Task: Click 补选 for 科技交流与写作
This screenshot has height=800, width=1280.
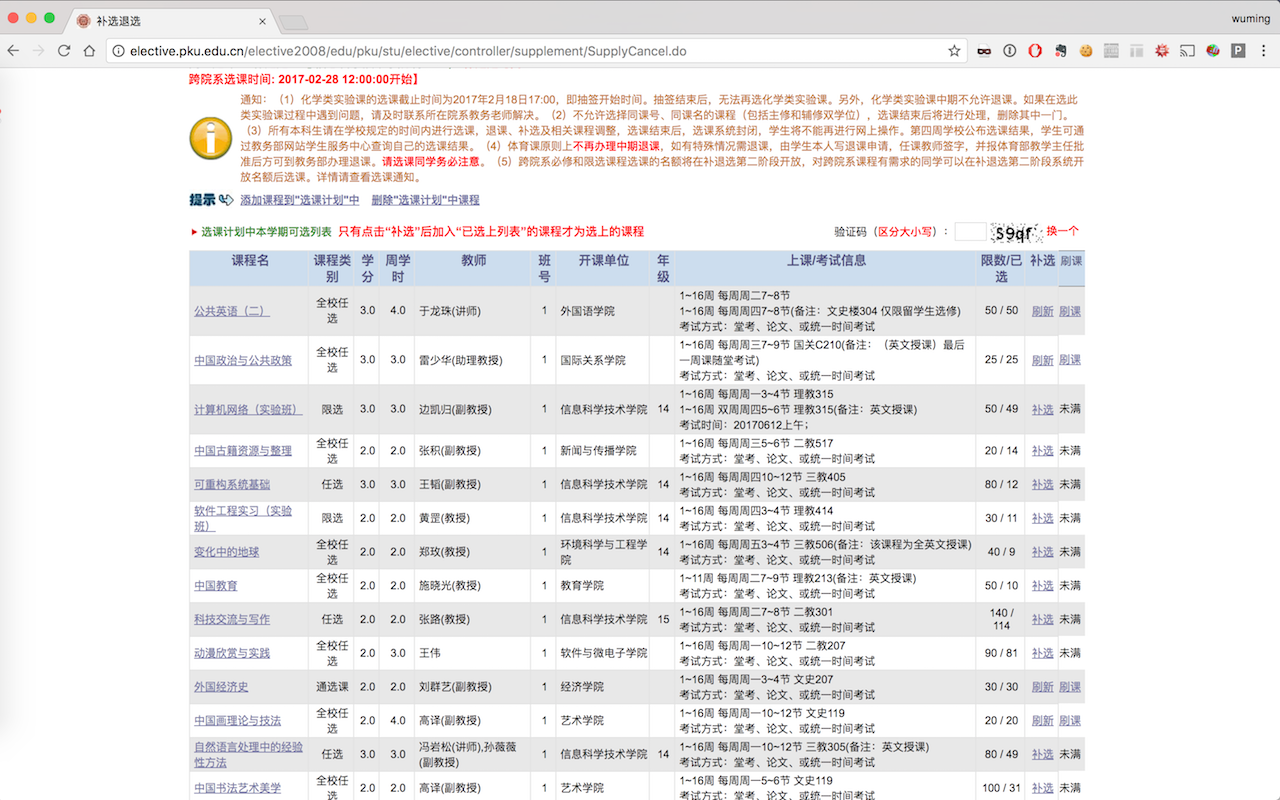Action: [1042, 620]
